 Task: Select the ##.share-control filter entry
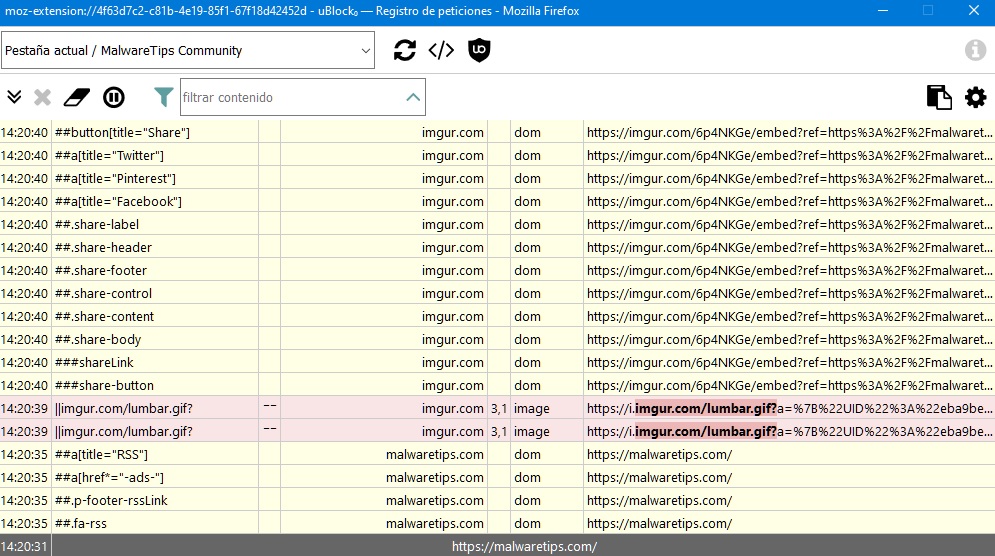point(103,293)
